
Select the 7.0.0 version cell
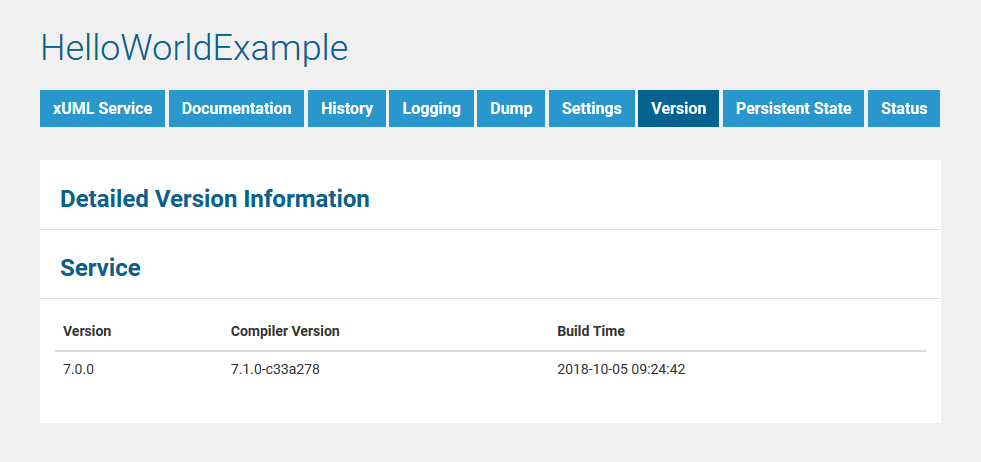click(x=78, y=369)
